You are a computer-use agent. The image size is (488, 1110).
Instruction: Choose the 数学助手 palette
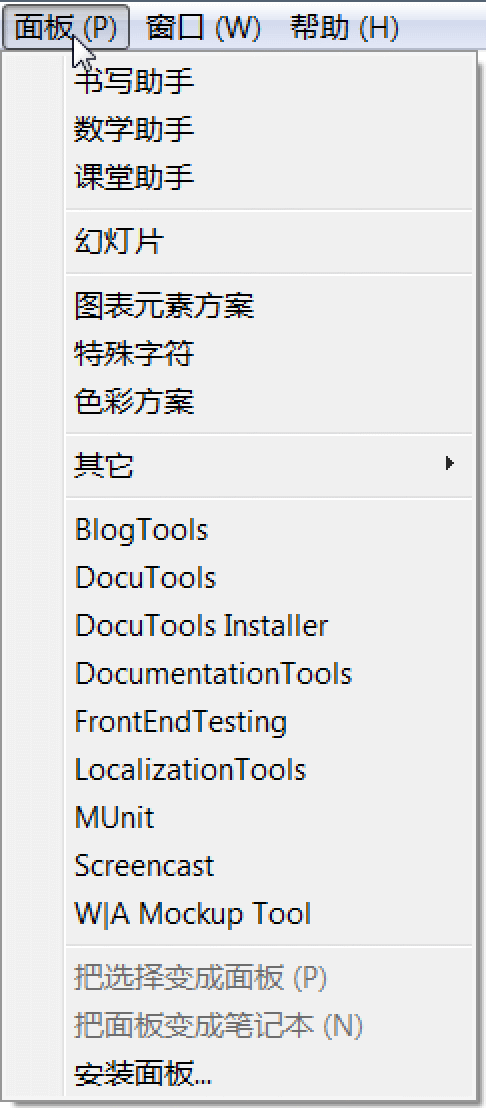pos(269,130)
